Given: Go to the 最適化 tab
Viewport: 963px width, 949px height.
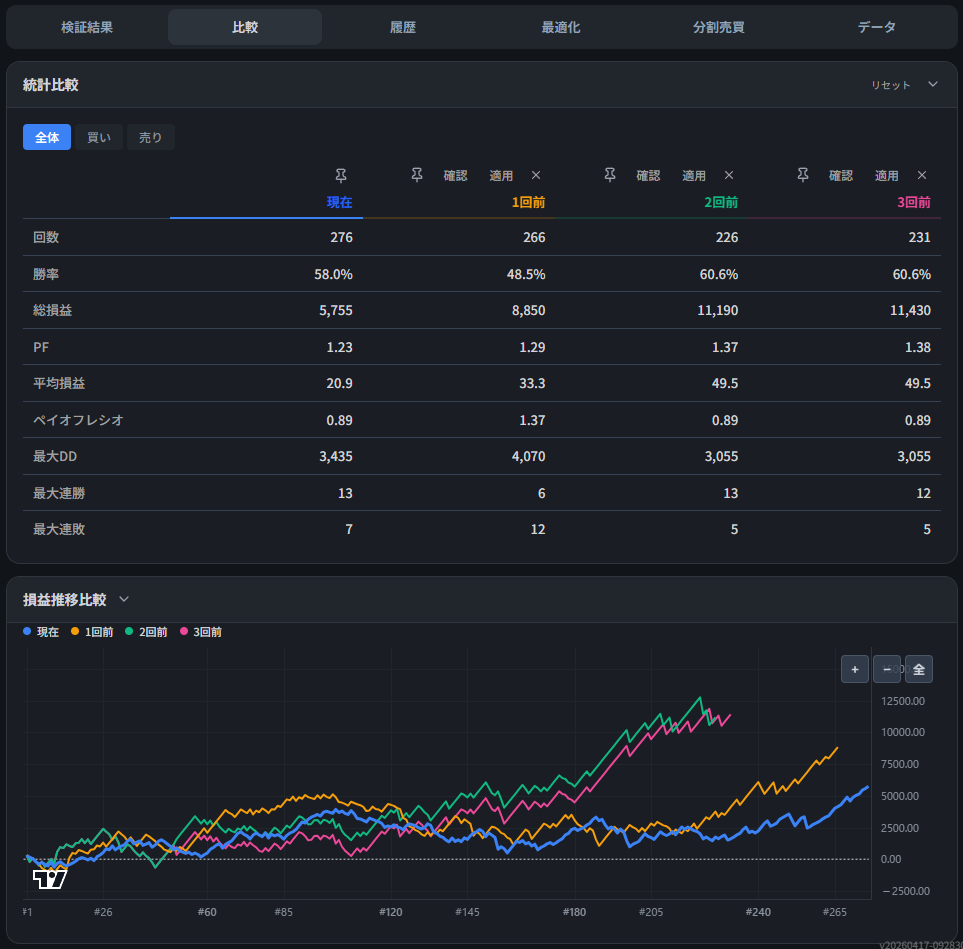Looking at the screenshot, I should (x=561, y=27).
